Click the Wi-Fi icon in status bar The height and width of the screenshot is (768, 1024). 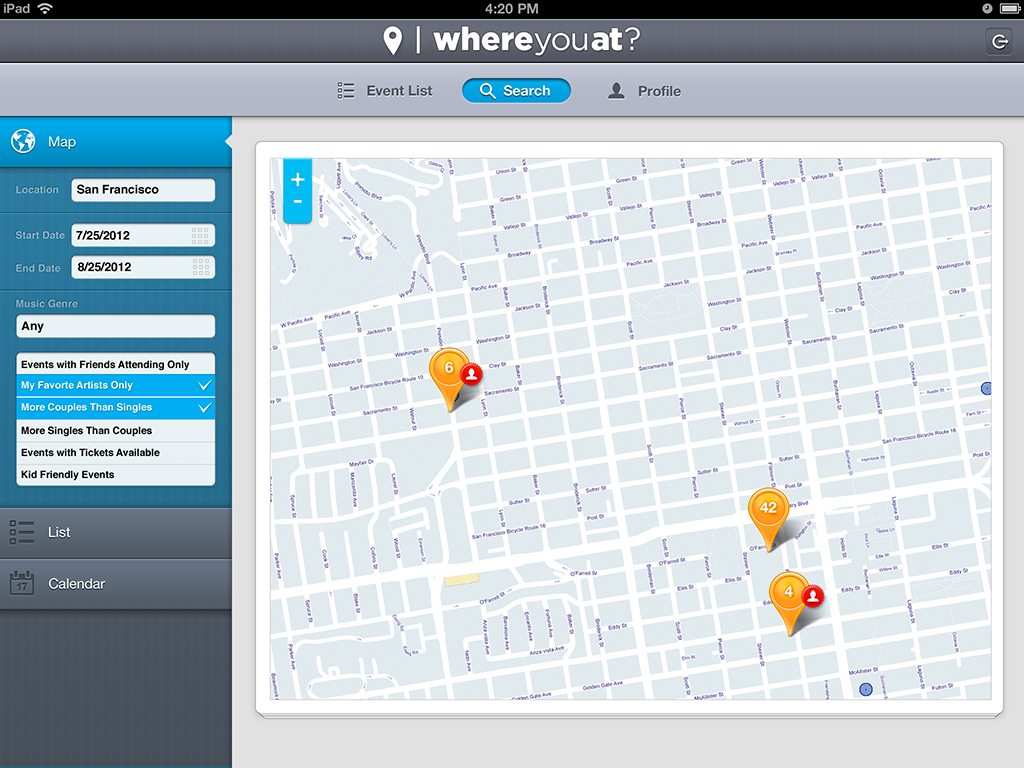(x=45, y=8)
